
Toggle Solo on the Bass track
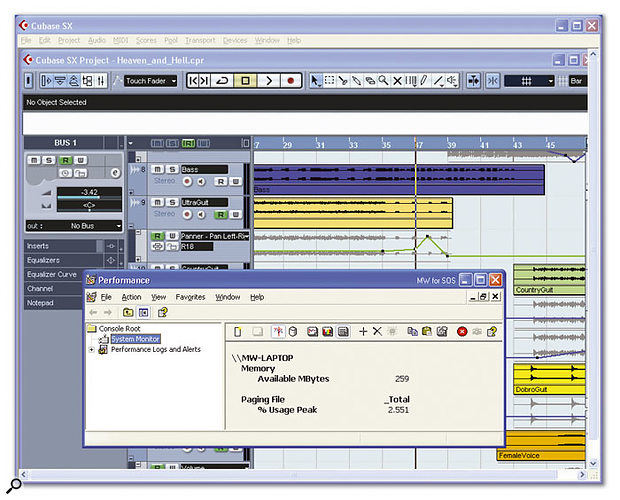172,169
